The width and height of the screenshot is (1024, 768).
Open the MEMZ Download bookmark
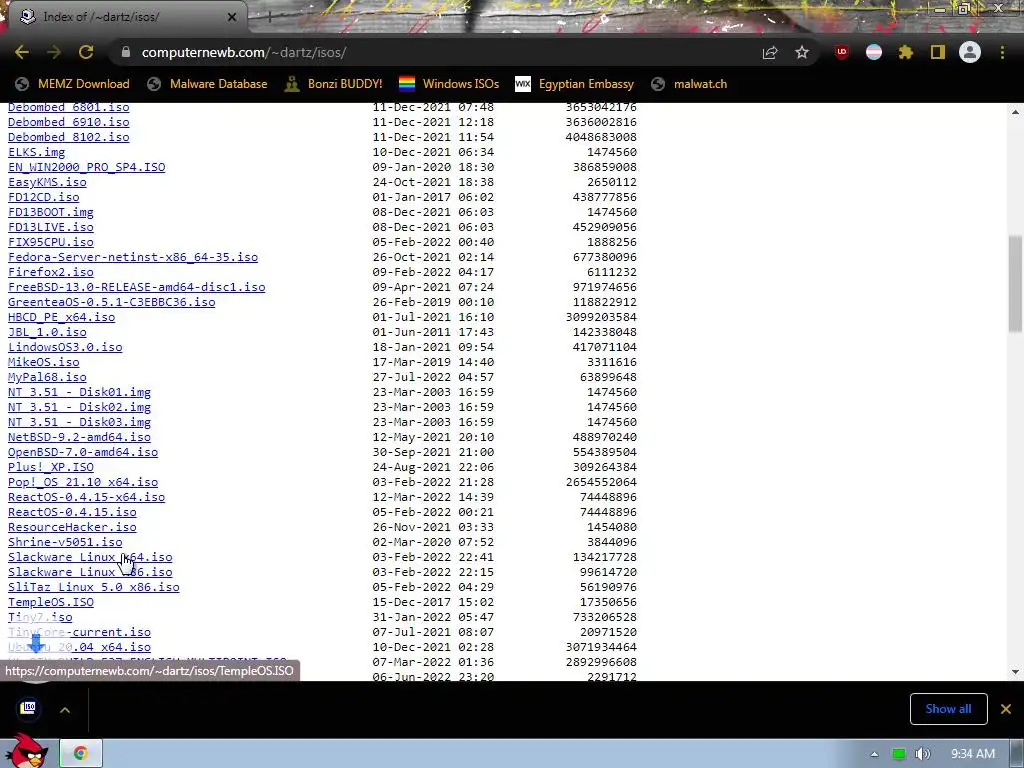[x=72, y=84]
